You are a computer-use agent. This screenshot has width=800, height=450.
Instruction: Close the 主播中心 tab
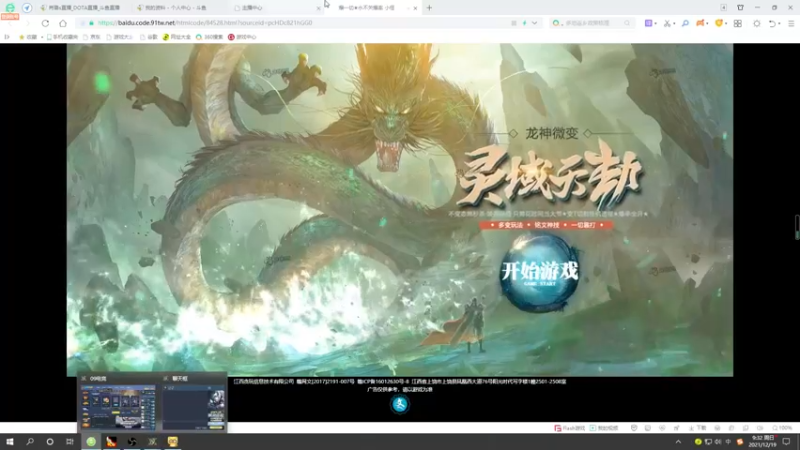point(319,8)
